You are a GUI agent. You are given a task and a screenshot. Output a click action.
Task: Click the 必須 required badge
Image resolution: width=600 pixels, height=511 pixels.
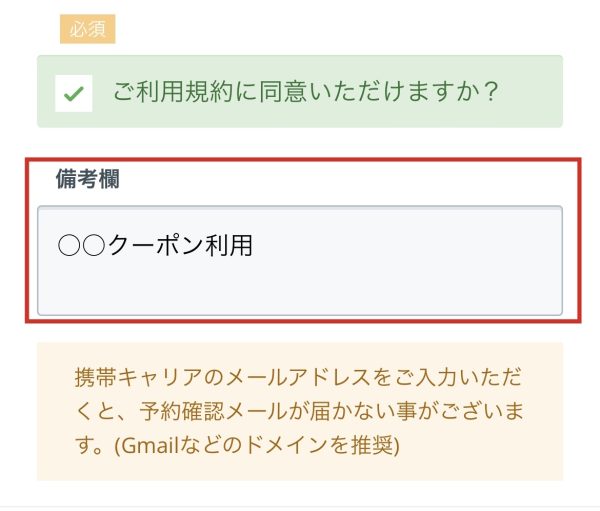88,29
